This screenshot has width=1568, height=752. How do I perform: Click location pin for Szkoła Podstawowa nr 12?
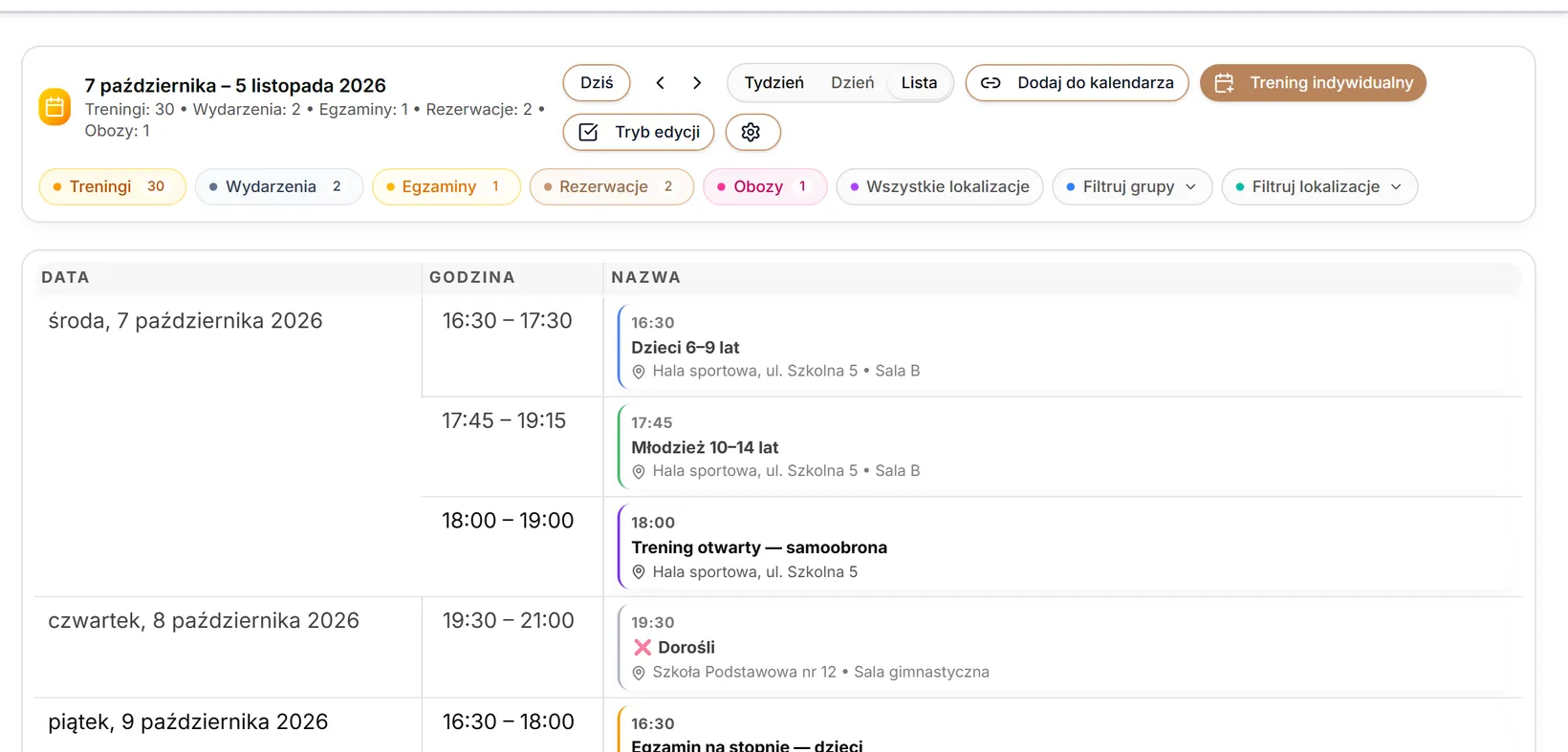639,673
